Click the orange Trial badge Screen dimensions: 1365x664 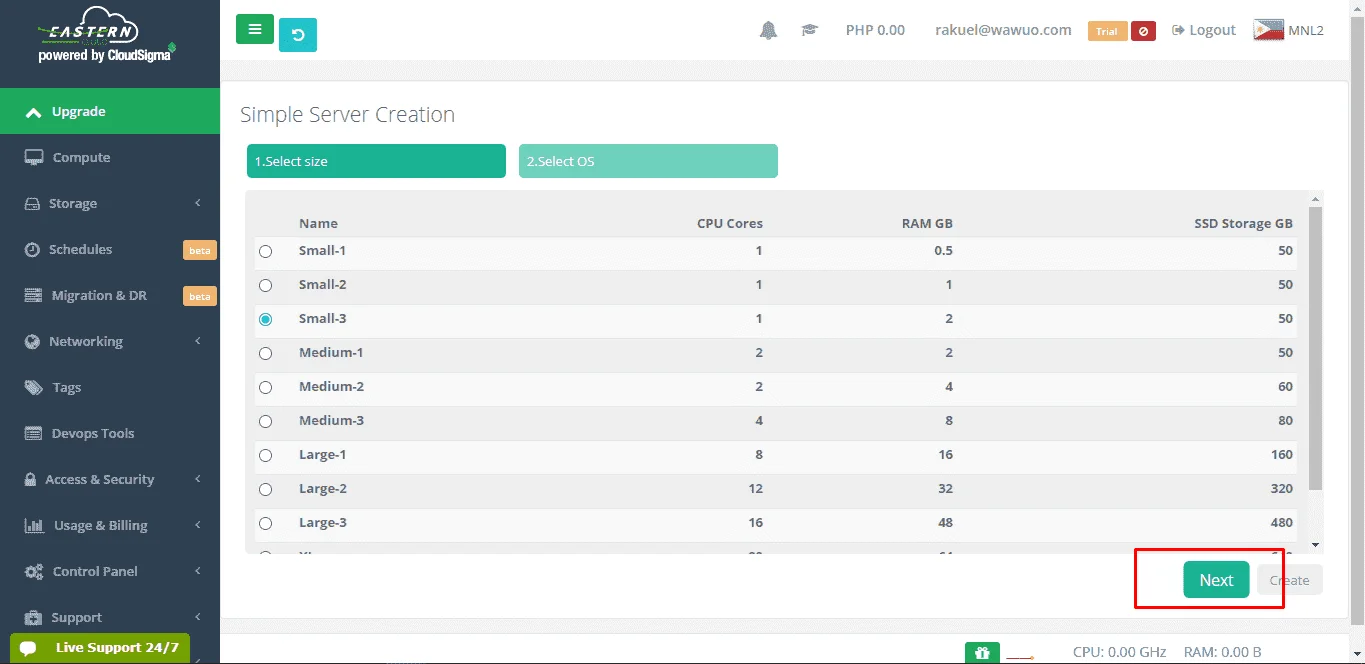[1106, 31]
